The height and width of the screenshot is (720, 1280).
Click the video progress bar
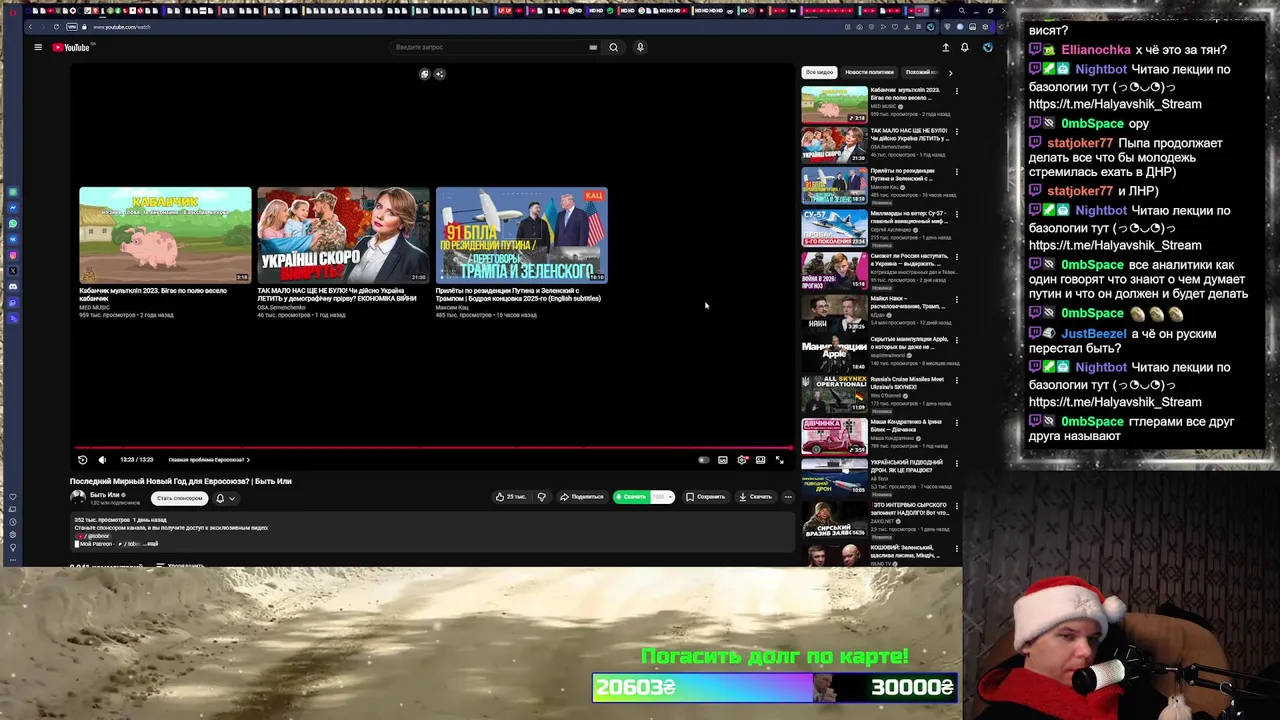coord(433,448)
